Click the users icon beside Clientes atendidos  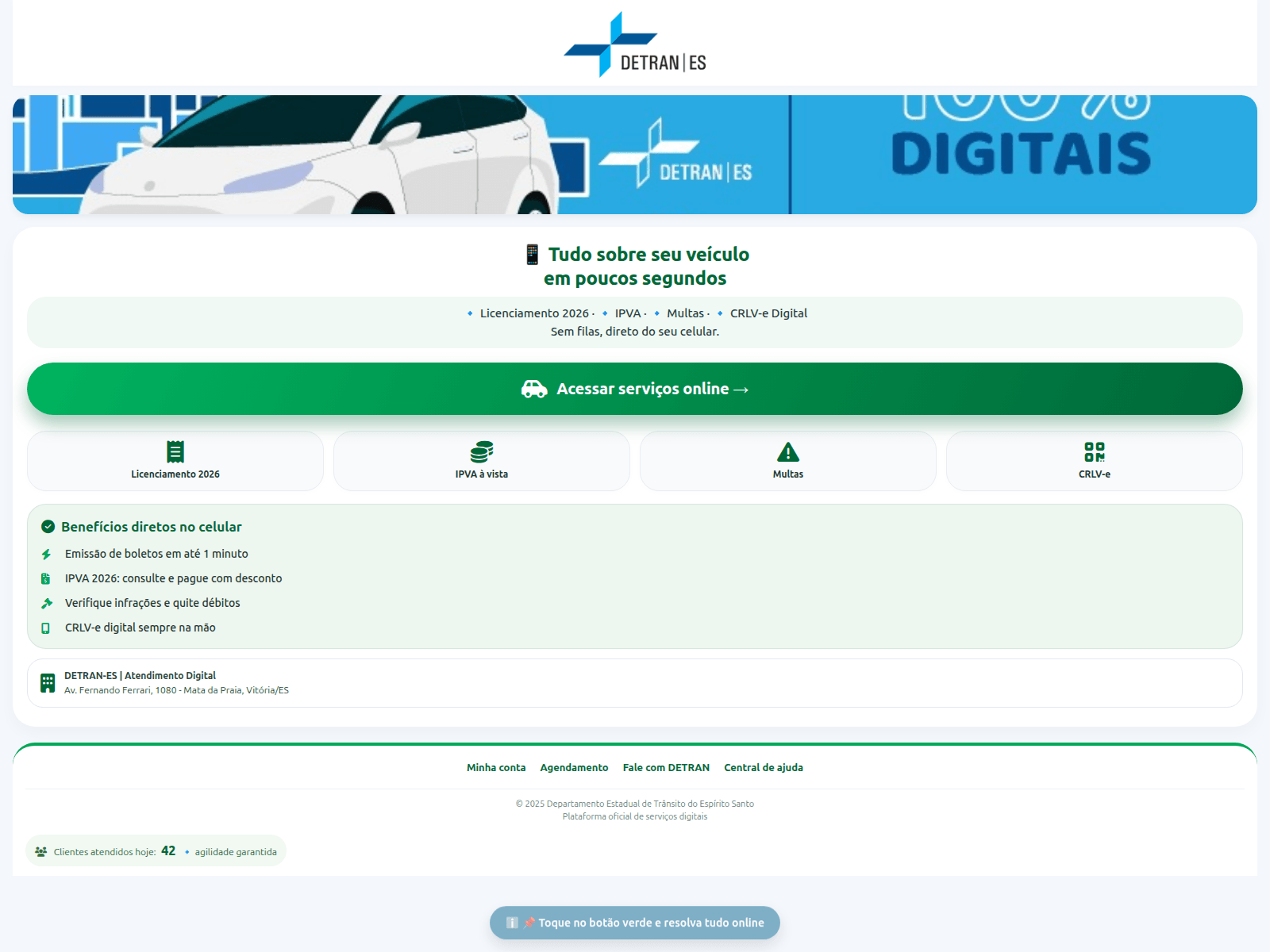coord(41,851)
